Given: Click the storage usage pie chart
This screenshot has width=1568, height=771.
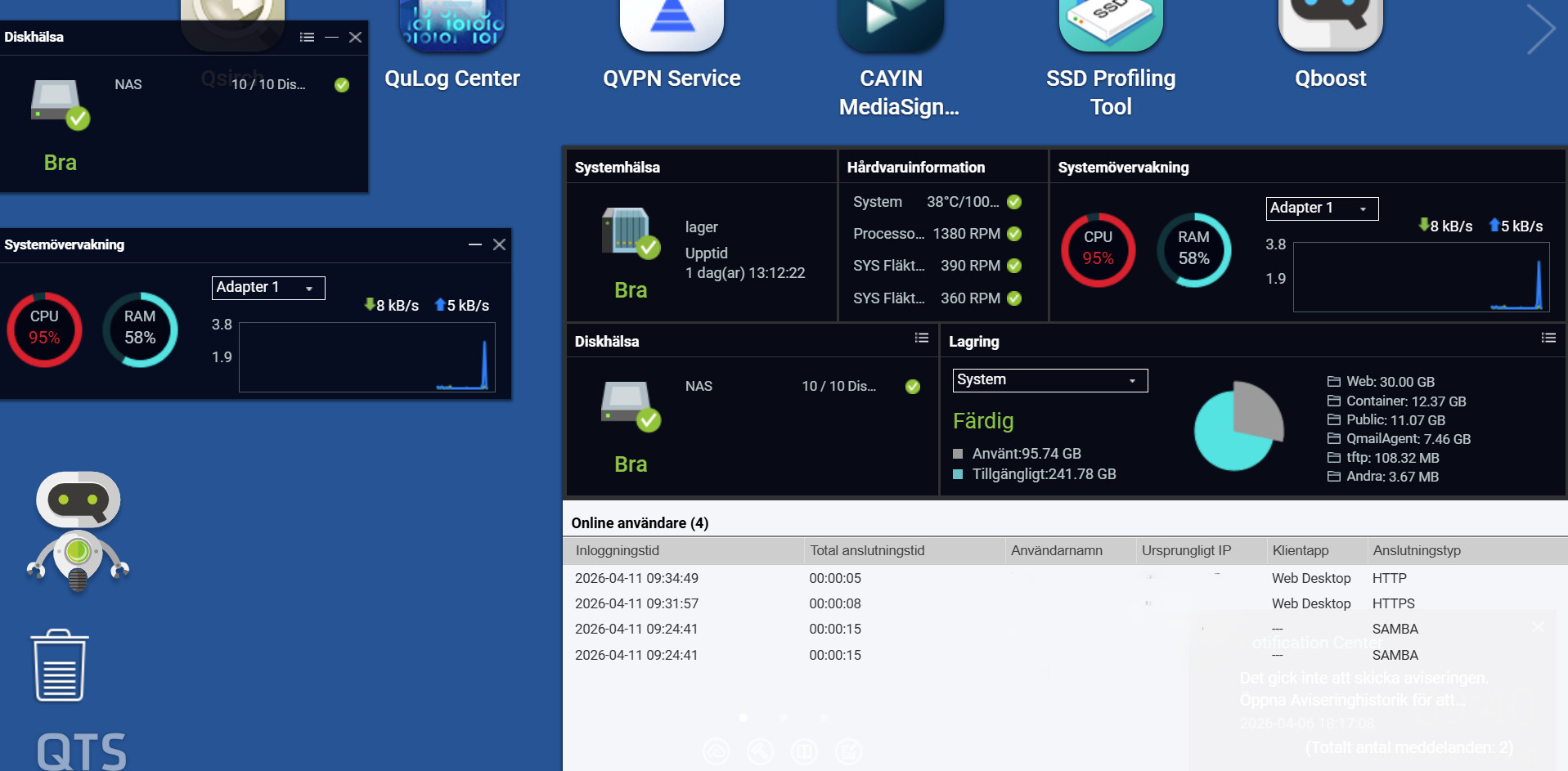Looking at the screenshot, I should (x=1238, y=426).
